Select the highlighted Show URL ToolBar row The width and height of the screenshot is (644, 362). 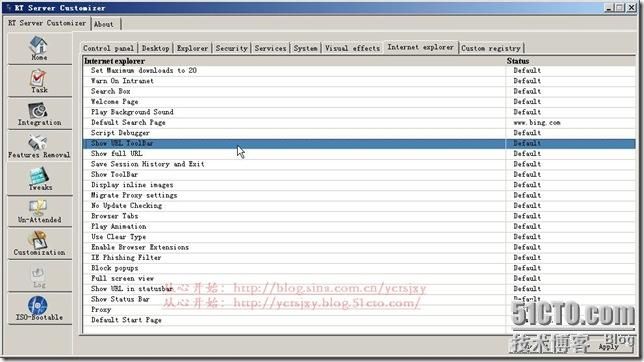click(359, 143)
